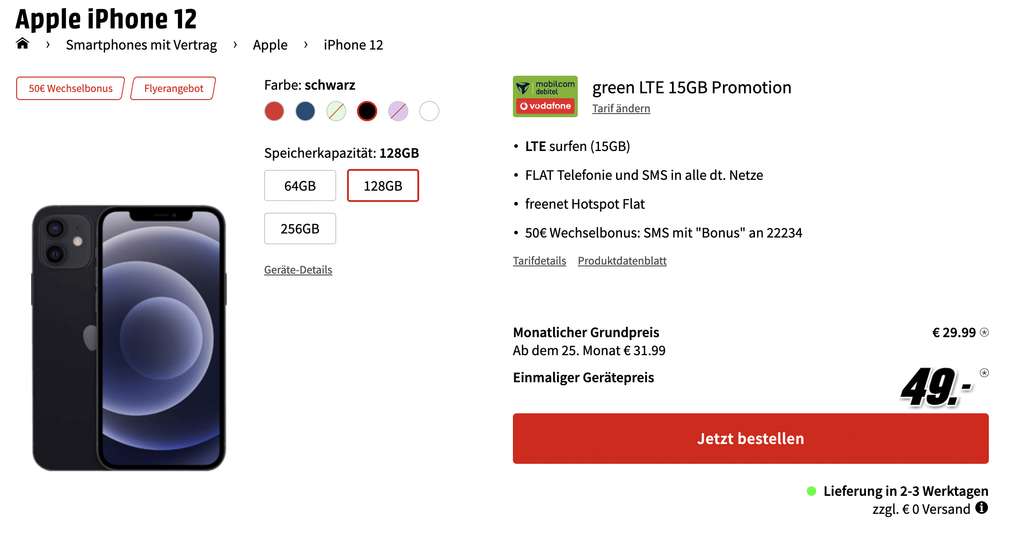
Task: Click the iPhone 12 product image
Action: [x=128, y=337]
